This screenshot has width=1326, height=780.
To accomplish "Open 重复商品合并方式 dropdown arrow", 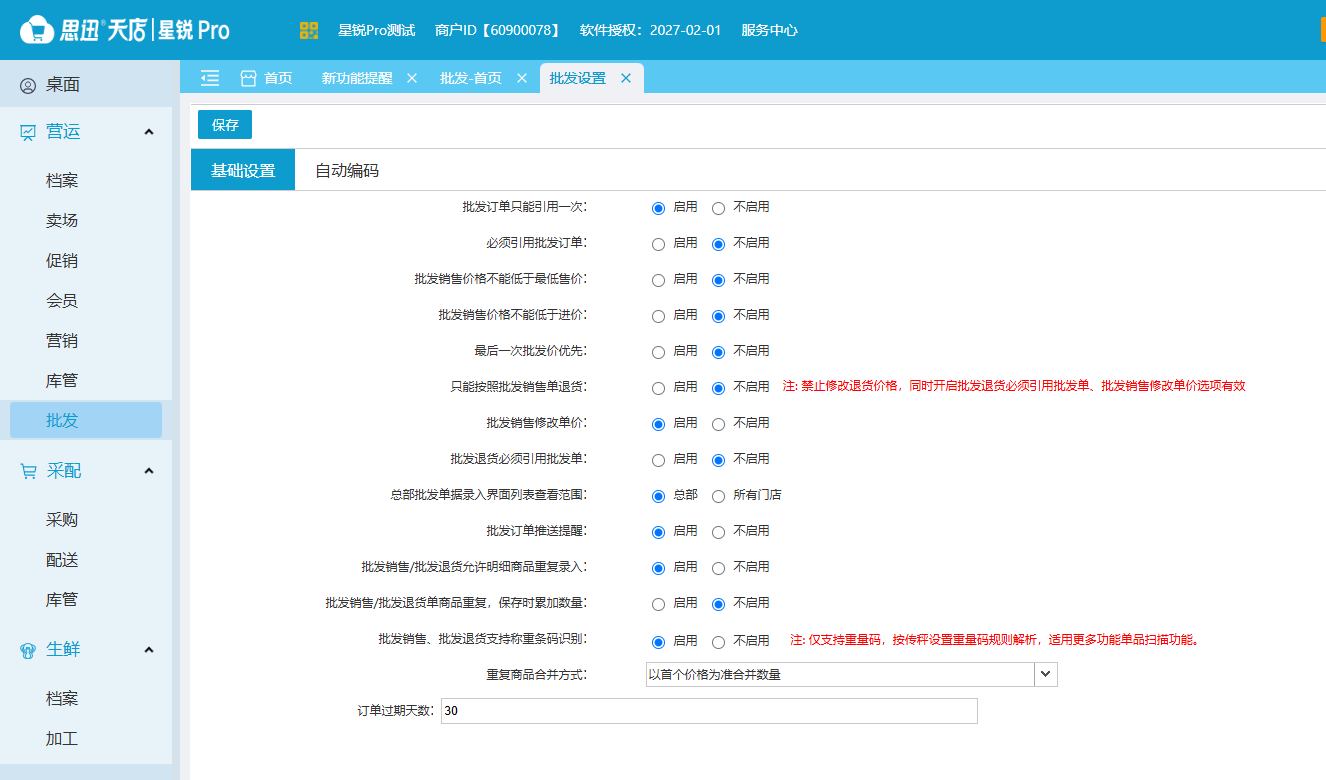I will (1046, 675).
